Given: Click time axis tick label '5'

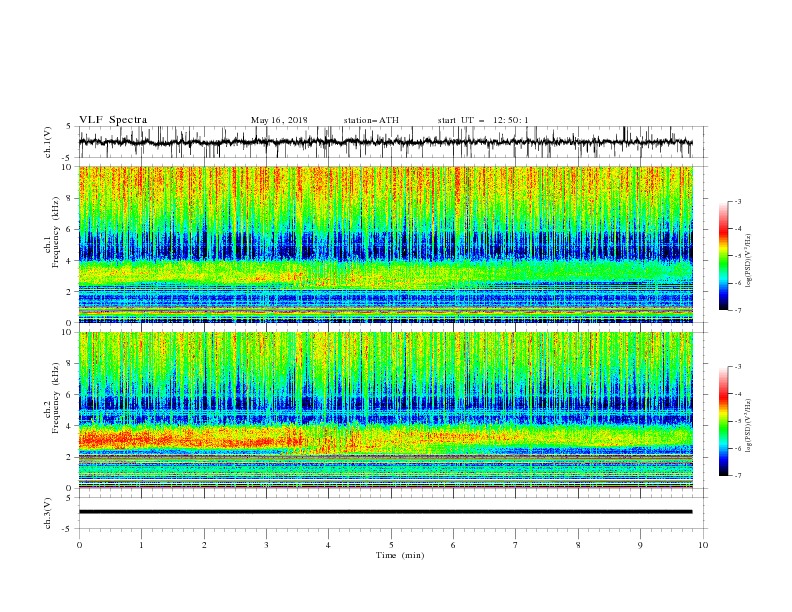Looking at the screenshot, I should click(x=391, y=545).
